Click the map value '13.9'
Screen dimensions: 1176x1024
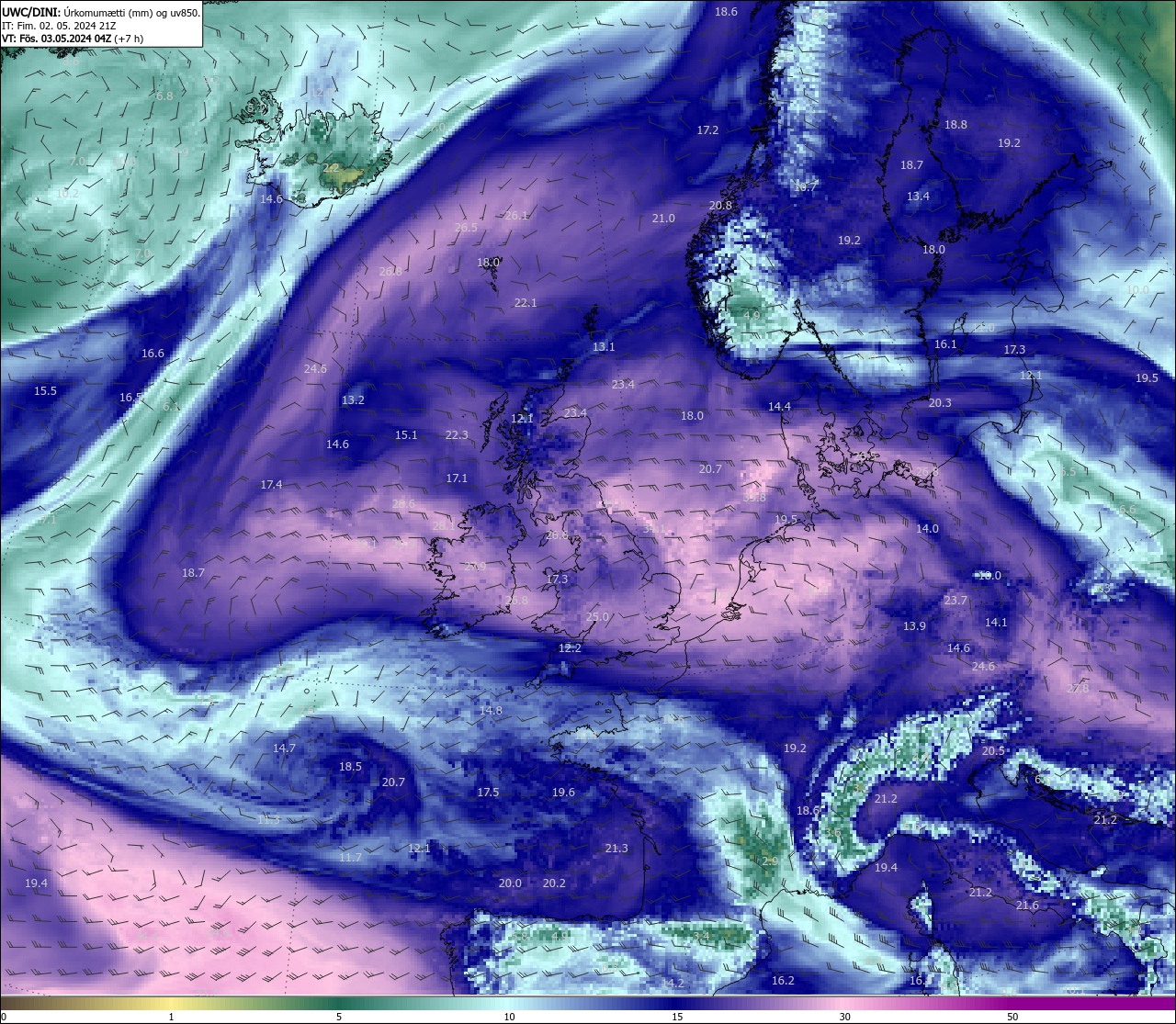[914, 625]
